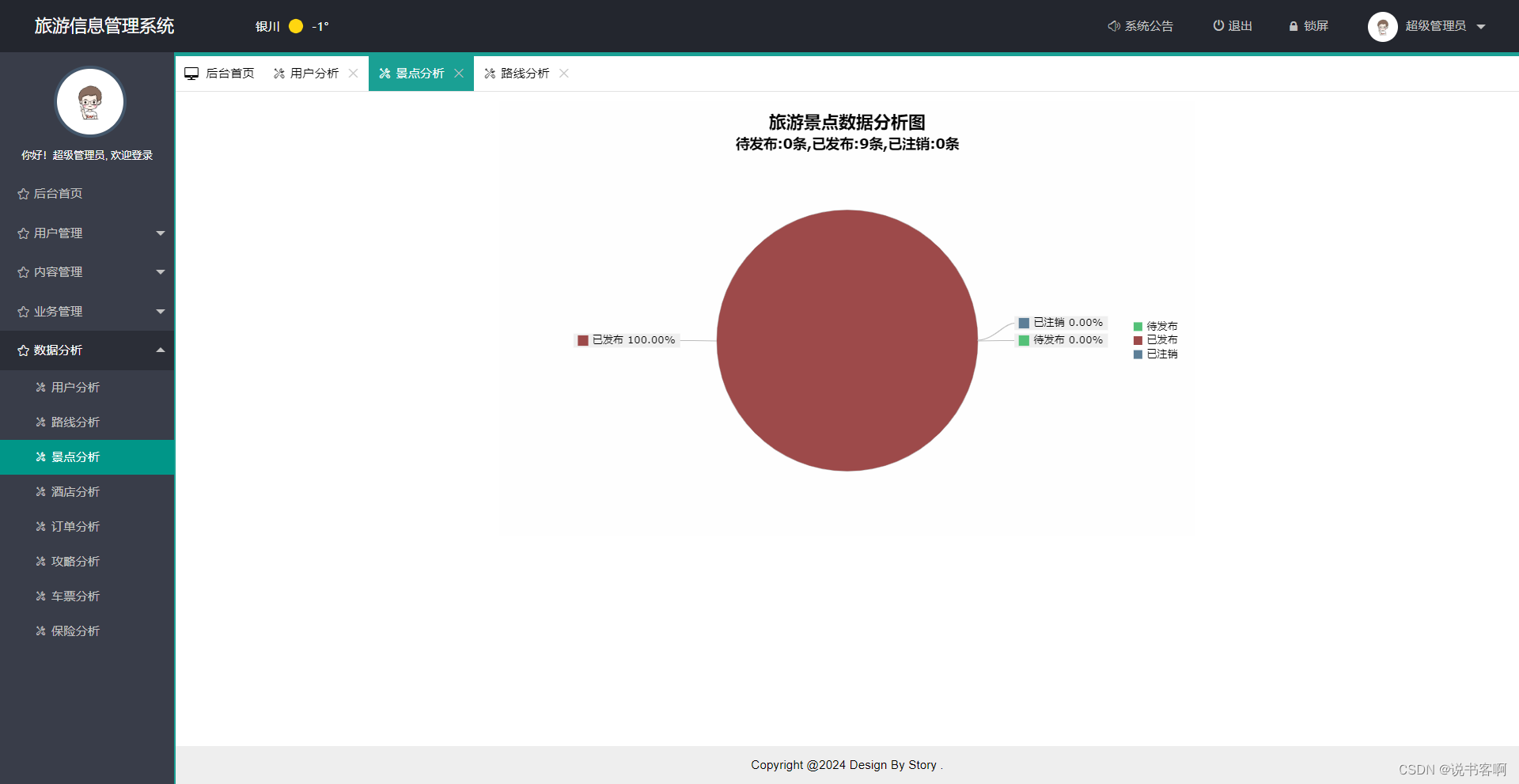The height and width of the screenshot is (784, 1519).
Task: Open 酒店分析 in the sidebar
Action: coord(87,492)
